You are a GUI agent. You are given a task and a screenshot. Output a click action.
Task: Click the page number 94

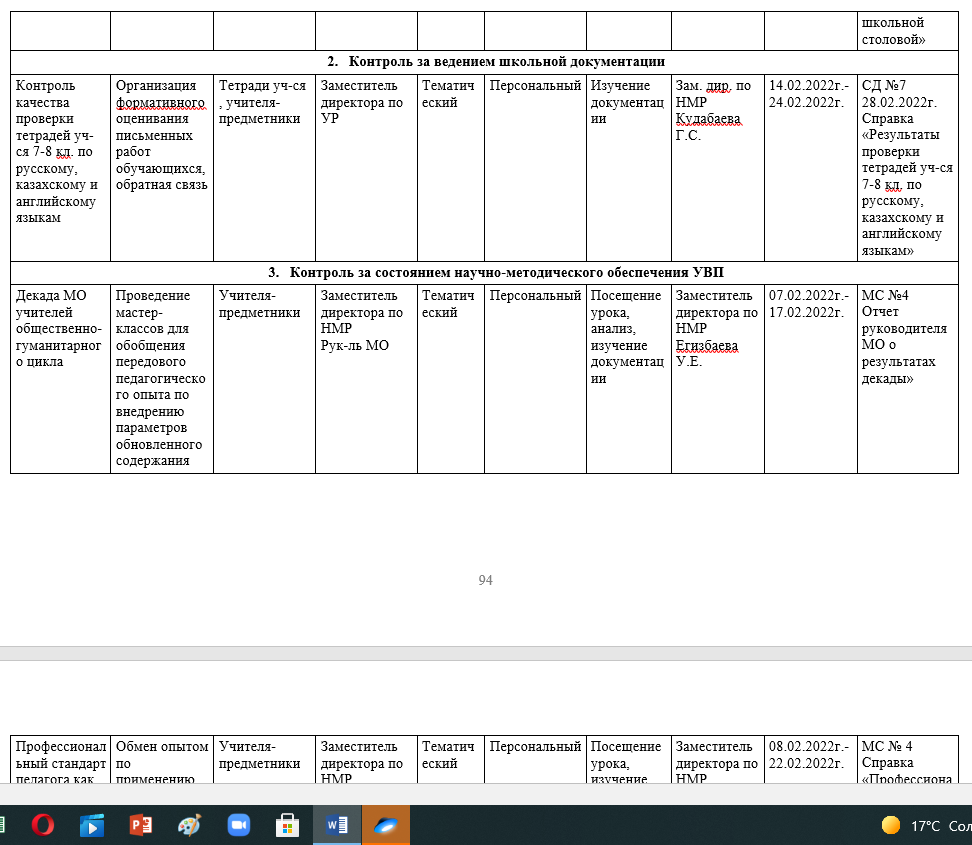pyautogui.click(x=485, y=580)
